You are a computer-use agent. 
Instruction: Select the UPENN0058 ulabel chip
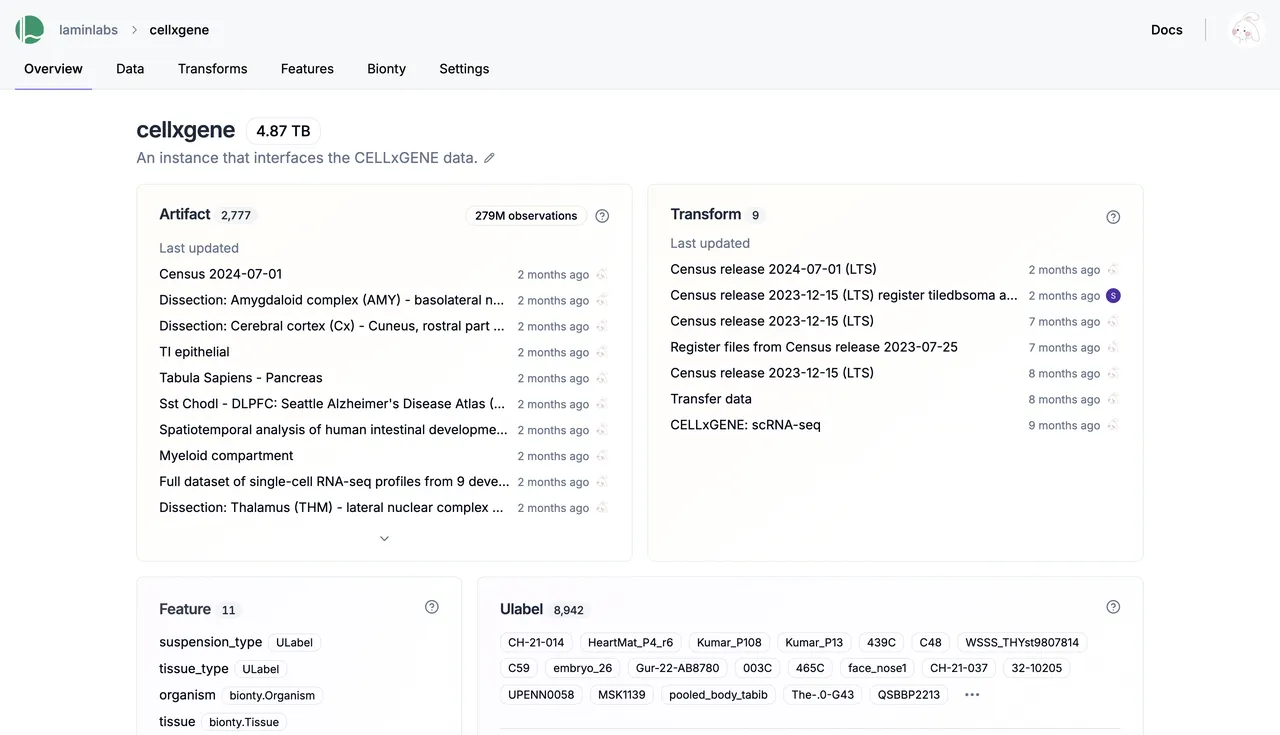pos(541,694)
